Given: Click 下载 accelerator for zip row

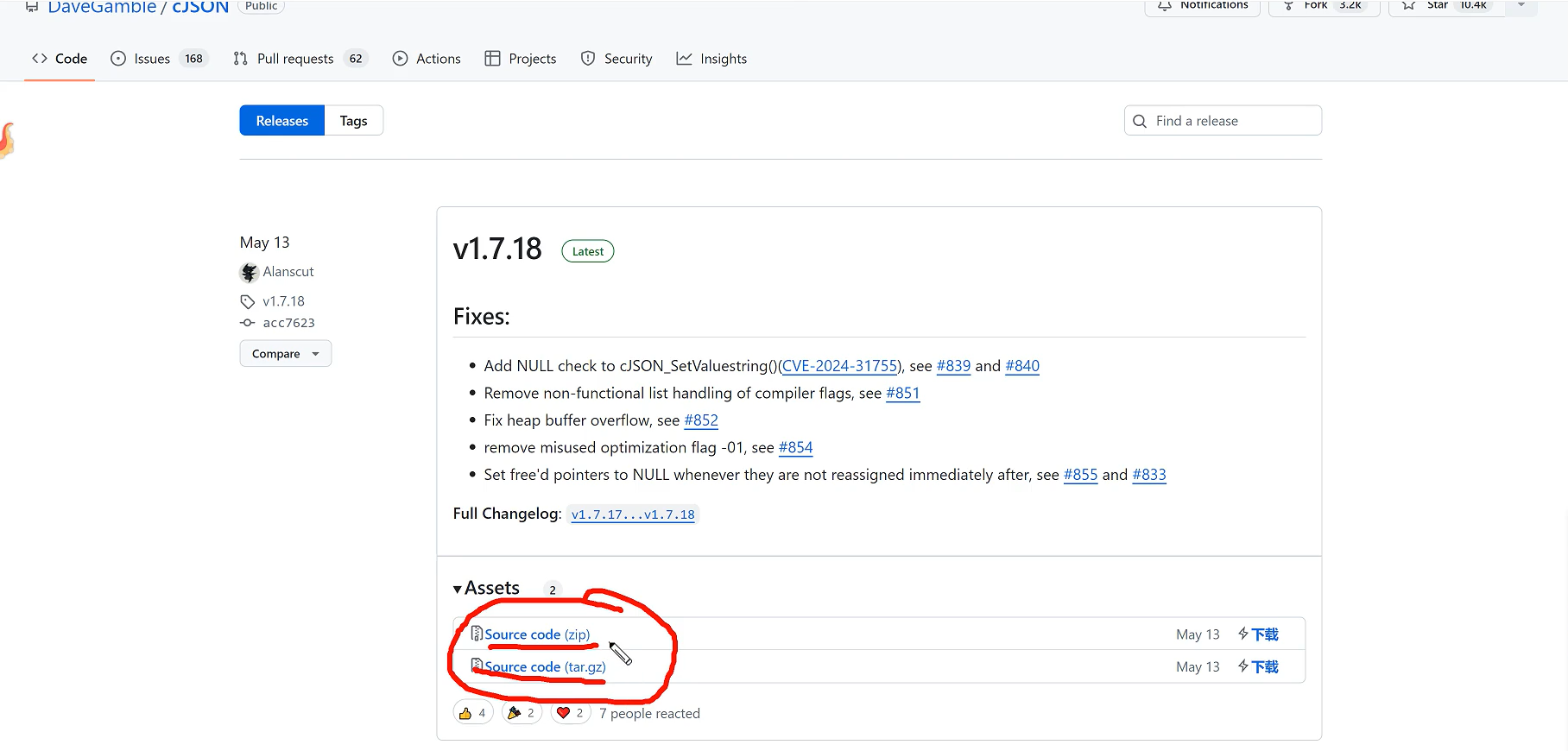Looking at the screenshot, I should (x=1258, y=634).
